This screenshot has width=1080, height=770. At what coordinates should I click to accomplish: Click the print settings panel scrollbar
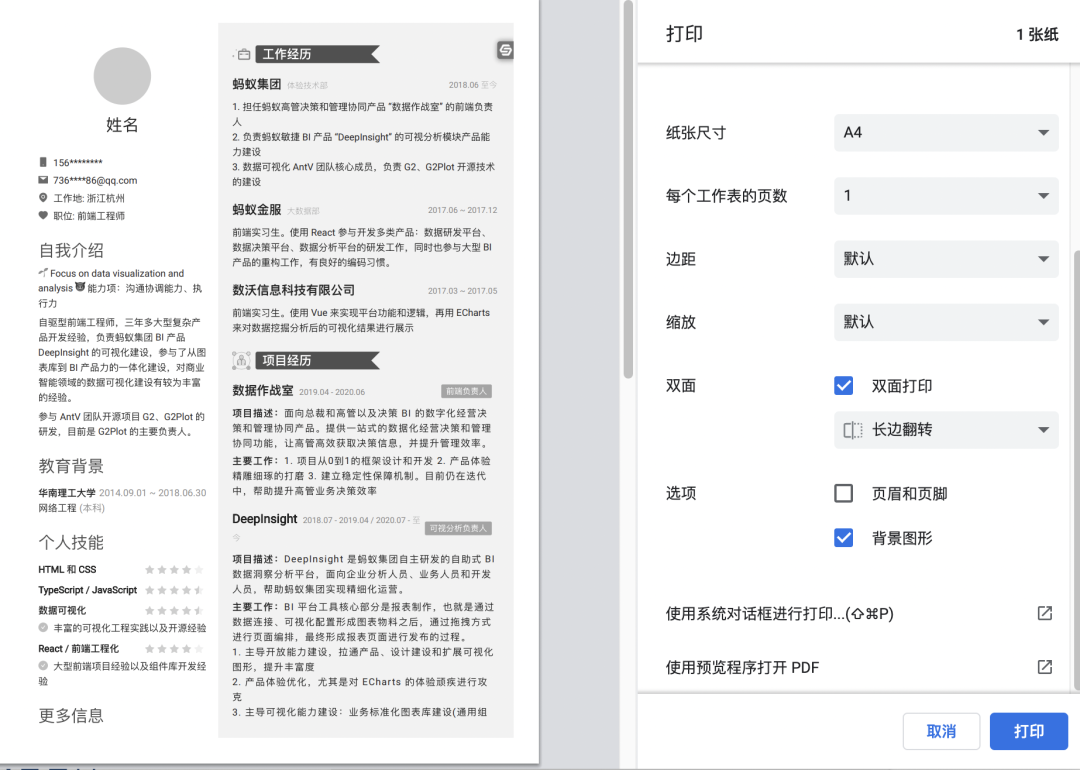(1077, 468)
